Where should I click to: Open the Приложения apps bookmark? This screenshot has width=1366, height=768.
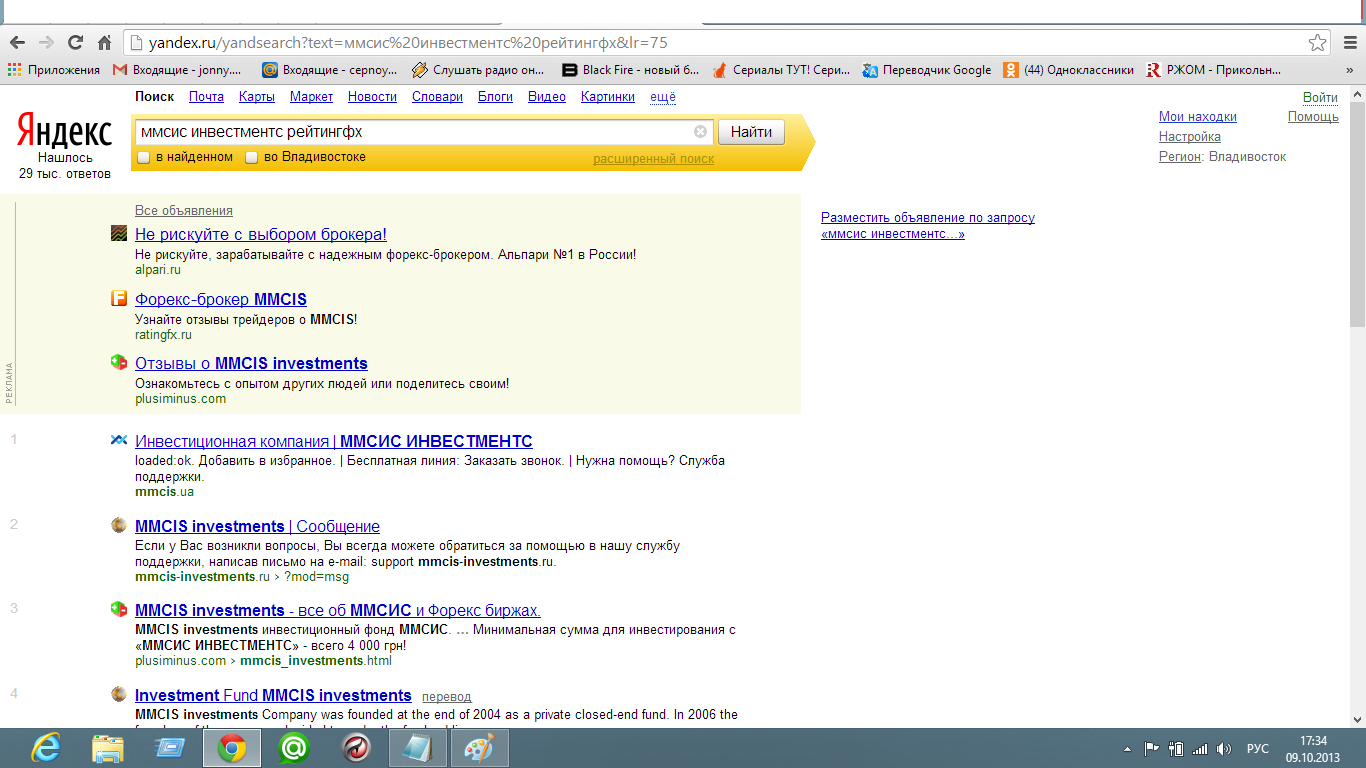pyautogui.click(x=54, y=70)
